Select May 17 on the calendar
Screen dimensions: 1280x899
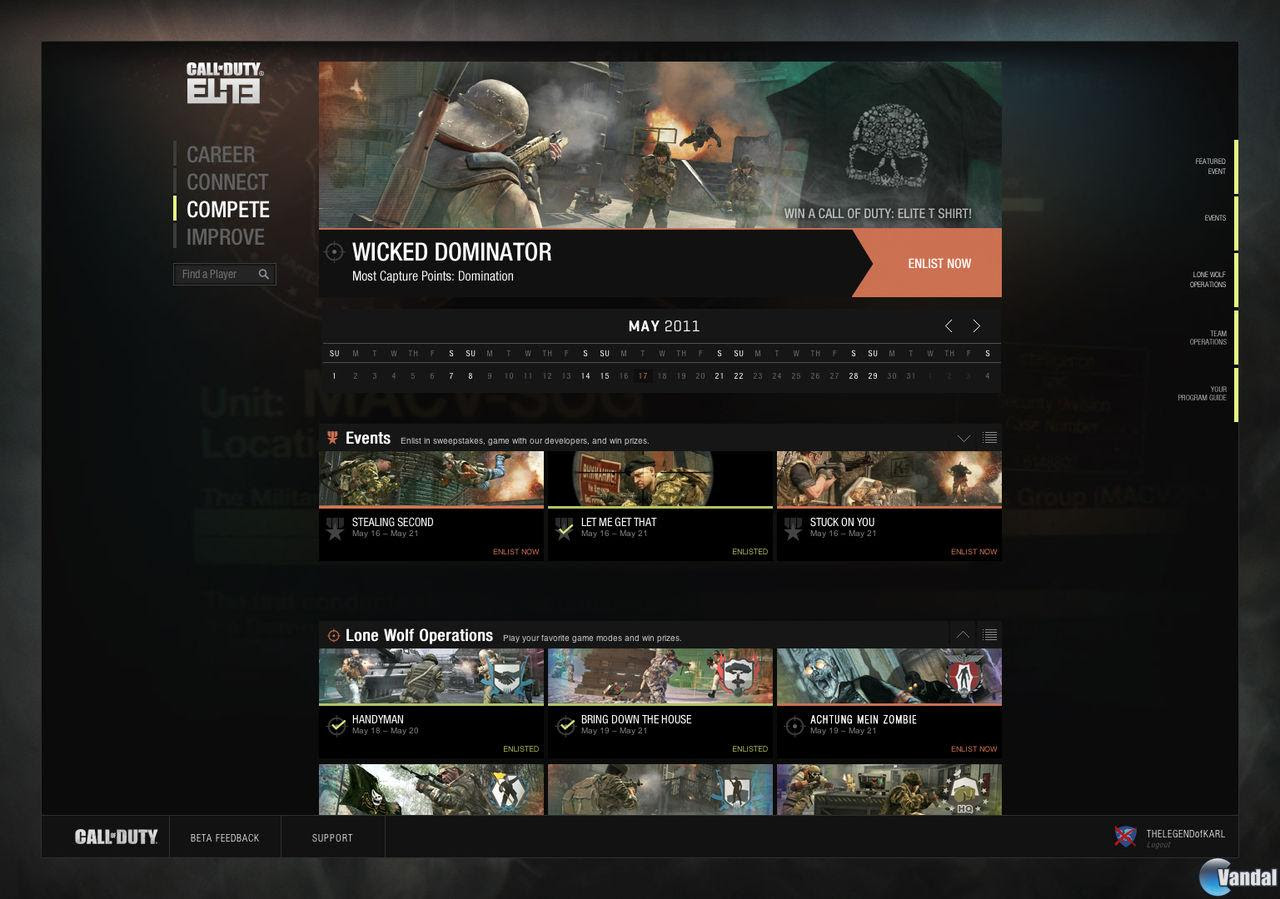[643, 376]
